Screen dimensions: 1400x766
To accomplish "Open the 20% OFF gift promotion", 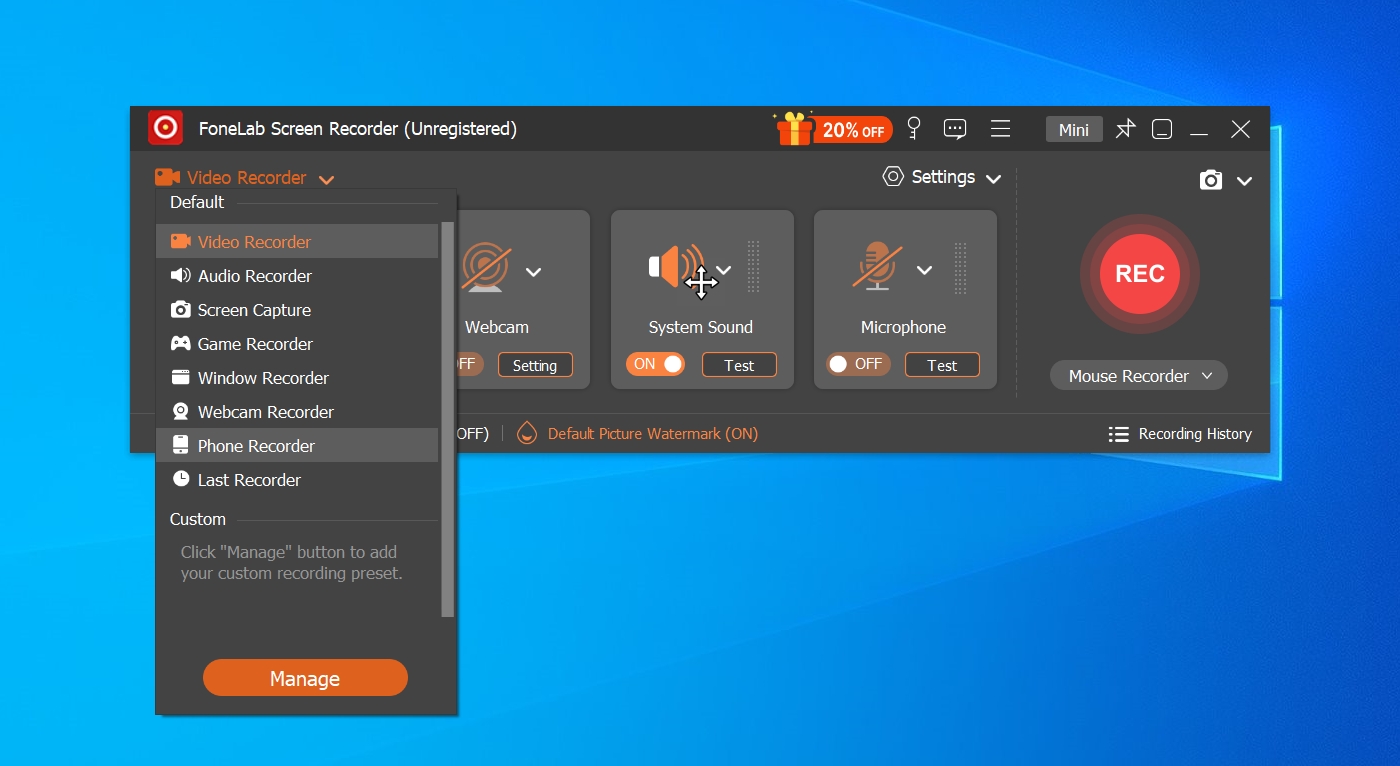I will coord(832,129).
